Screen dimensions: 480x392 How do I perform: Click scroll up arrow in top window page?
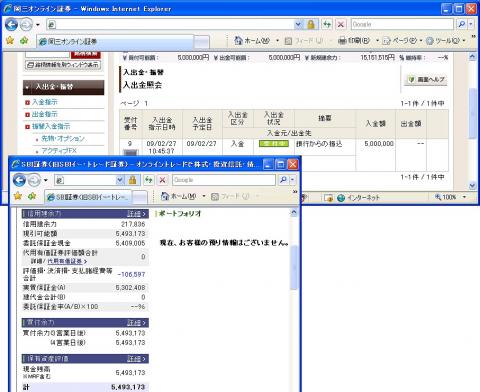point(472,57)
